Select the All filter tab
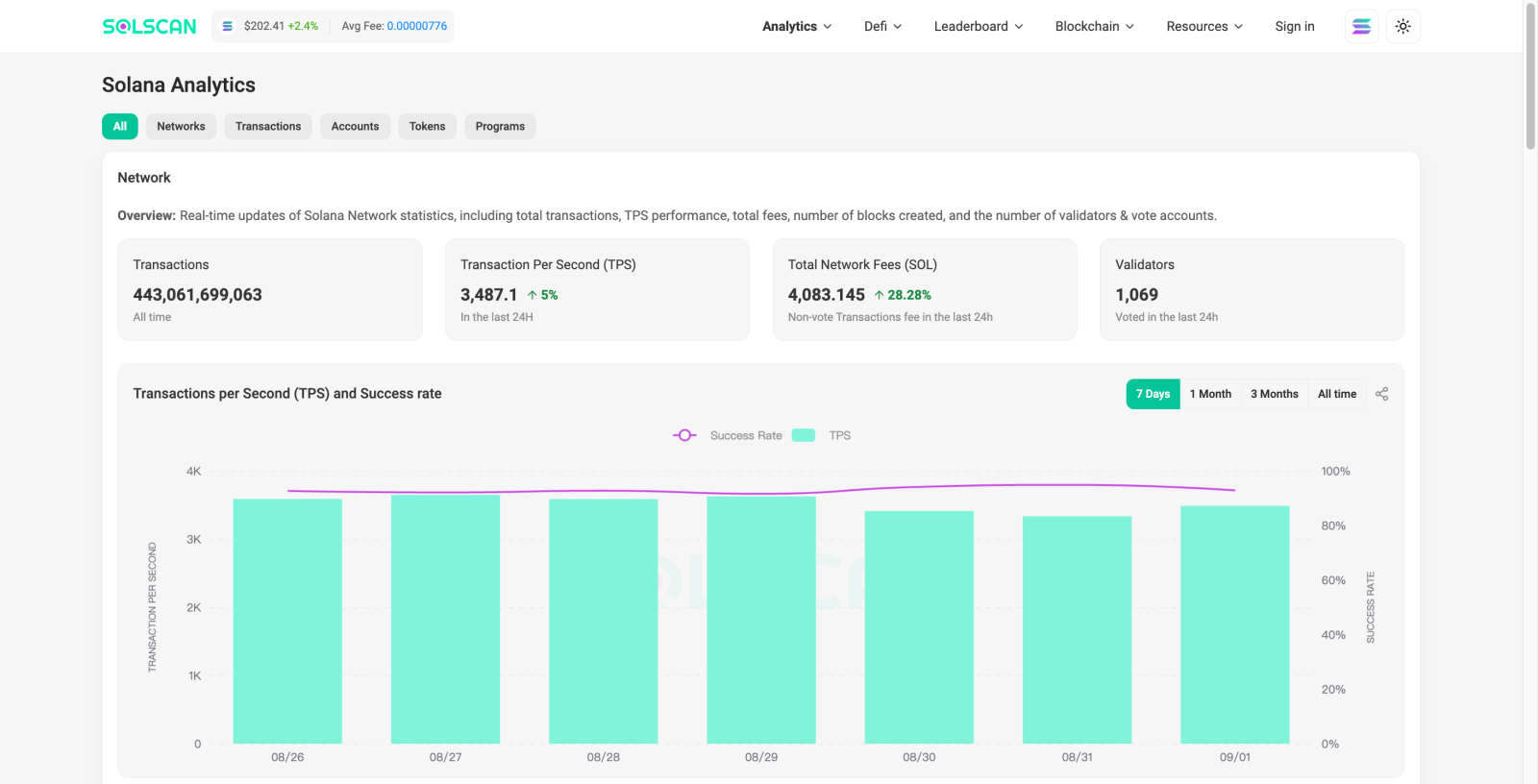Screen dimensions: 1538x784 (x=120, y=127)
